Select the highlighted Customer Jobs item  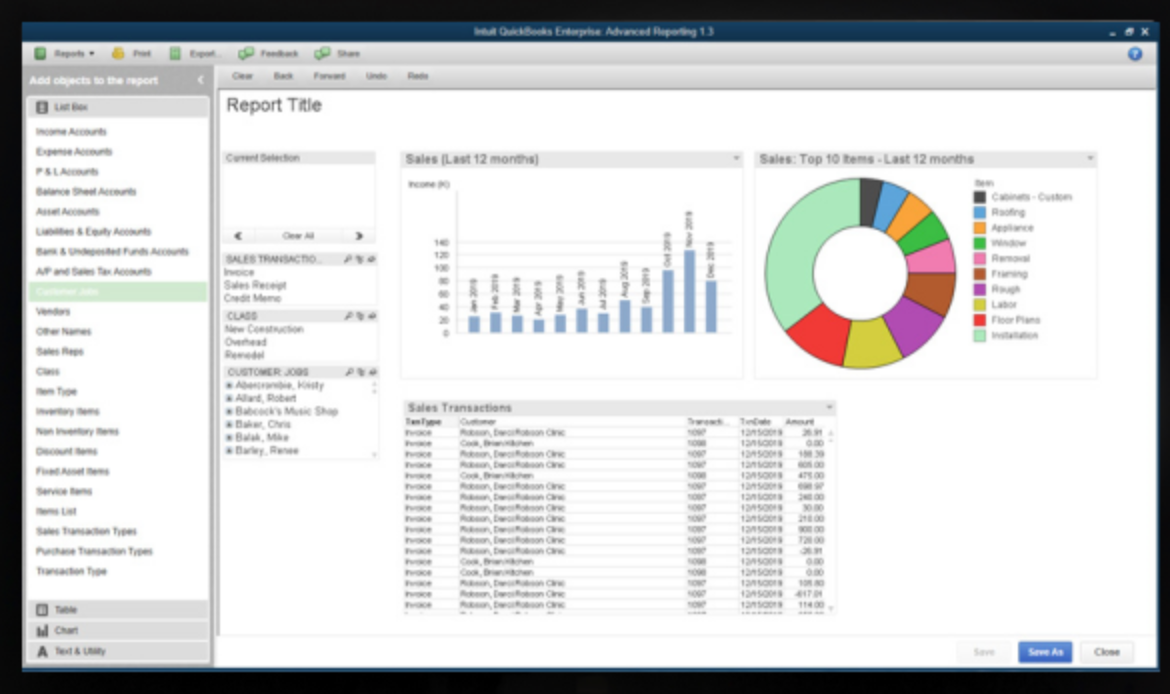(118, 292)
